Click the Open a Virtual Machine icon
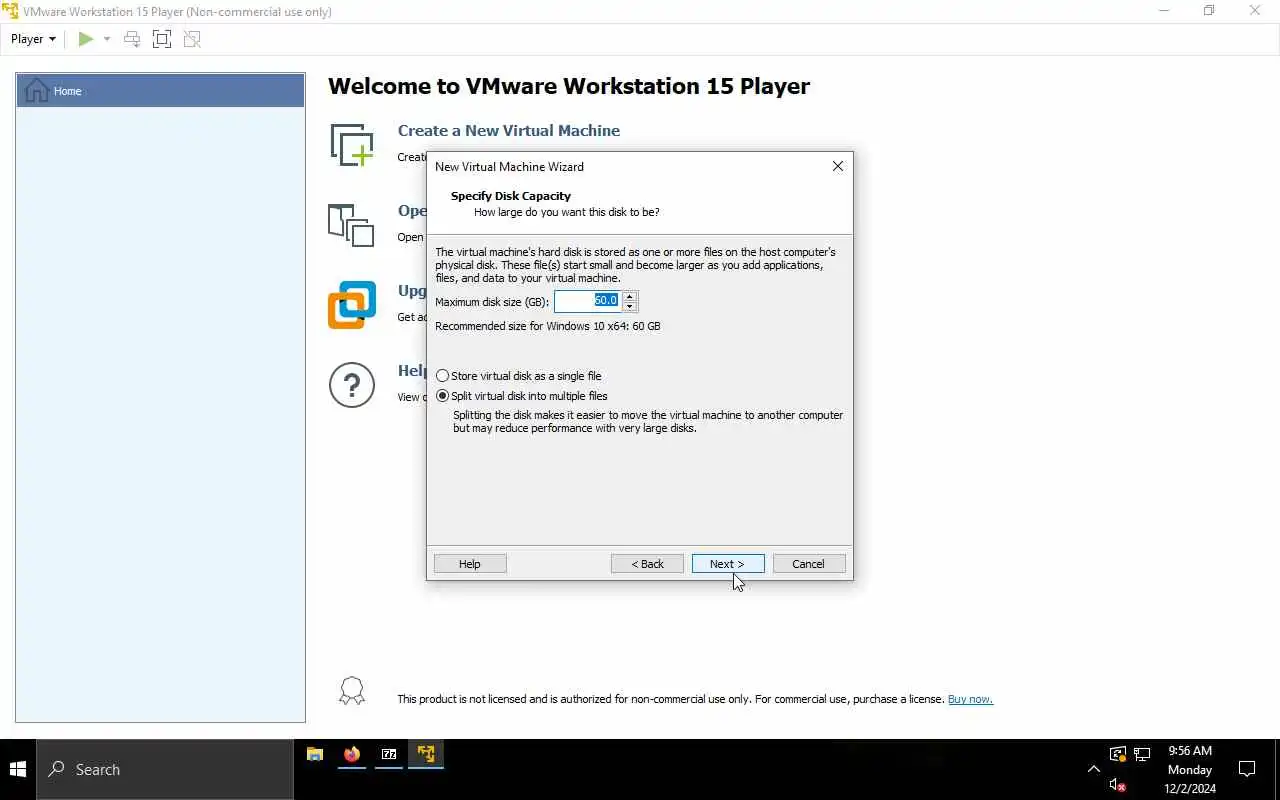The height and width of the screenshot is (800, 1280). coord(351,225)
